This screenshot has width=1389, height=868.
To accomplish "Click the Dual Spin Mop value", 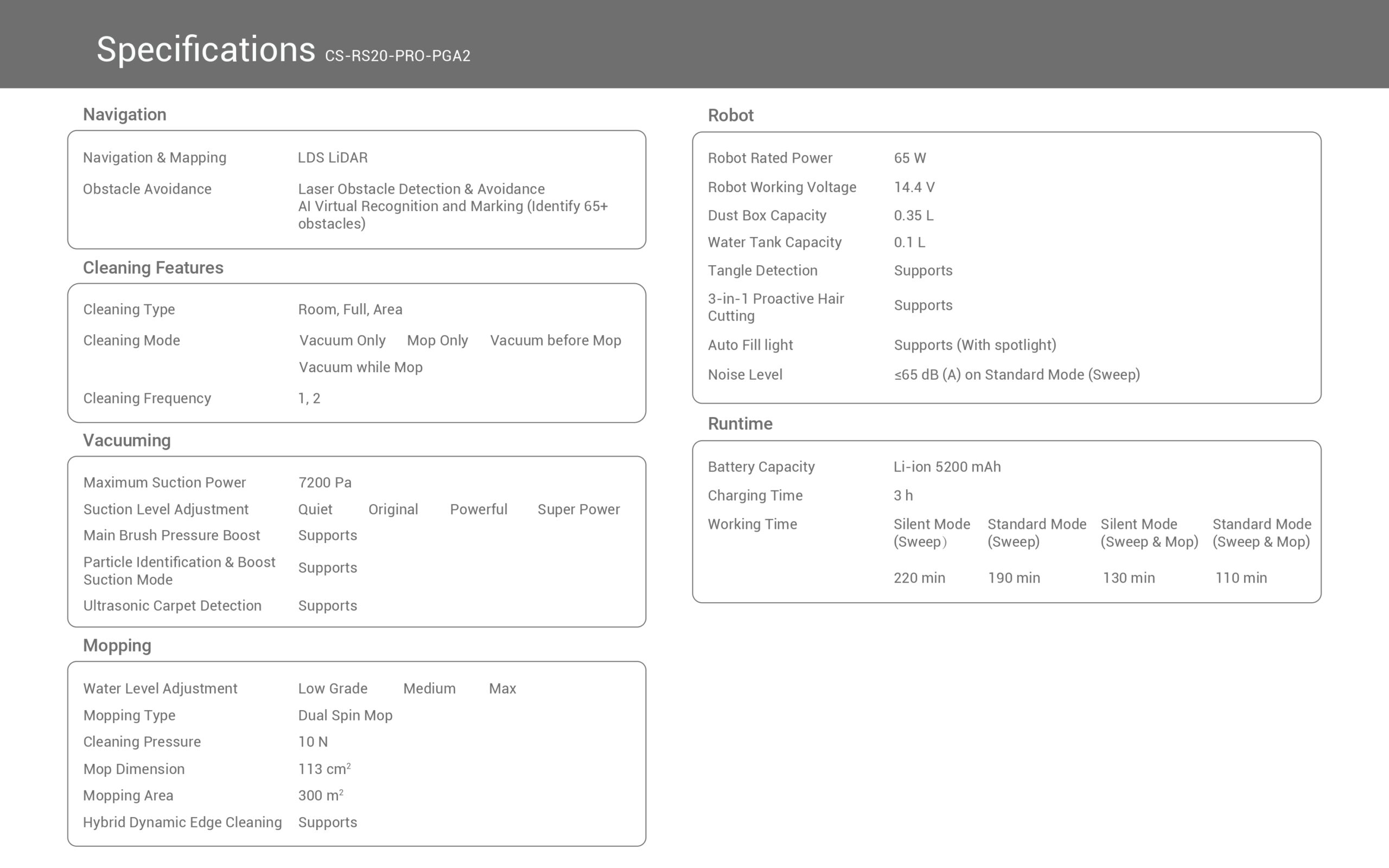I will coord(345,716).
